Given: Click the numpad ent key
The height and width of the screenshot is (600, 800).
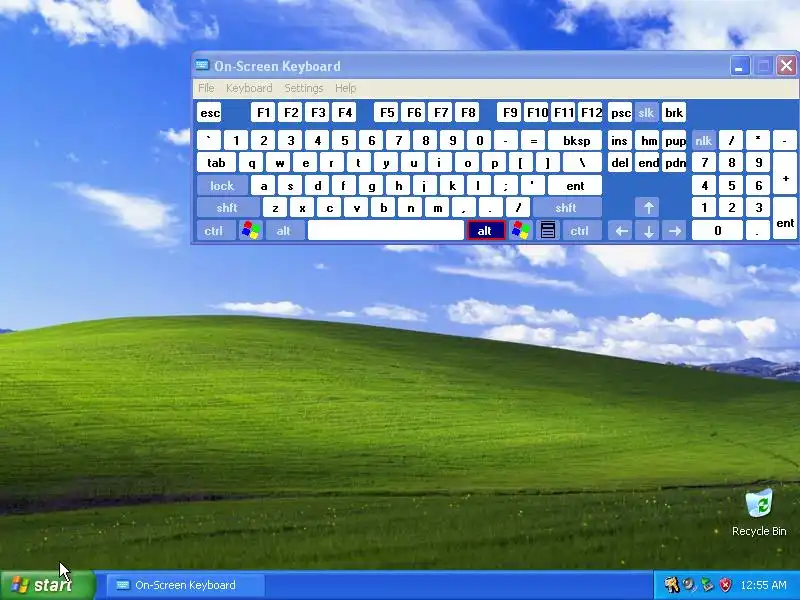Looking at the screenshot, I should (785, 219).
